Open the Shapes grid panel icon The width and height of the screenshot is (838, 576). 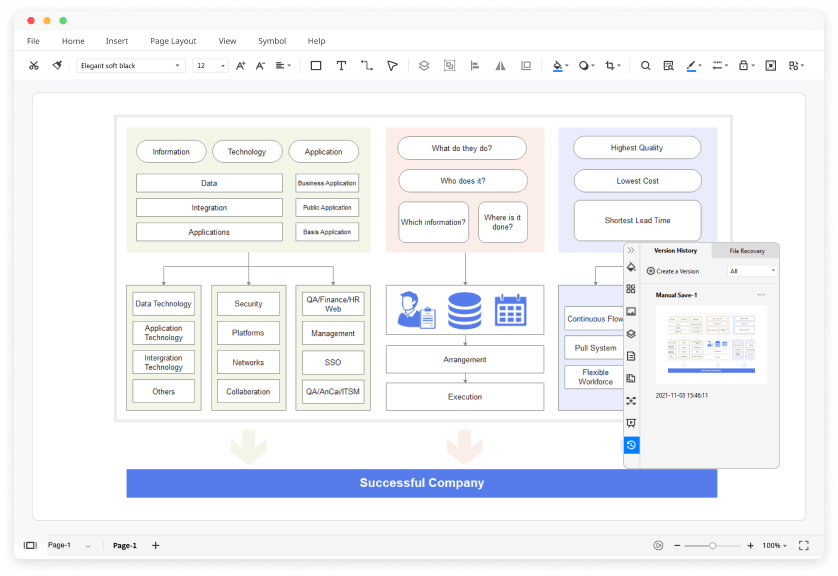point(631,289)
